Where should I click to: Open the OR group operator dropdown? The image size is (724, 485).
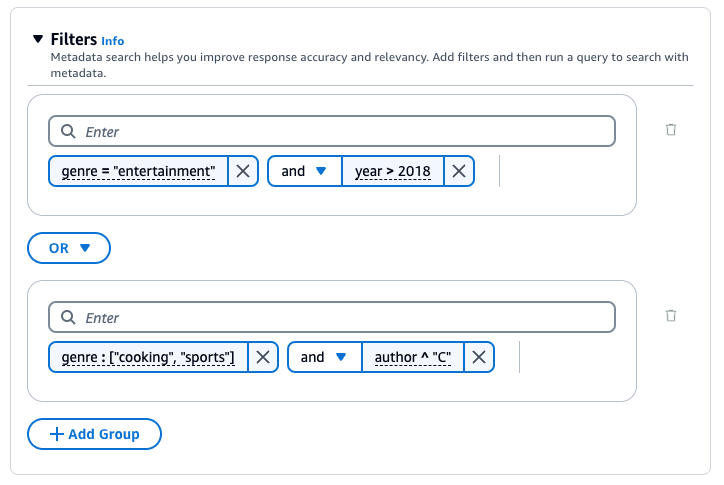pos(69,248)
